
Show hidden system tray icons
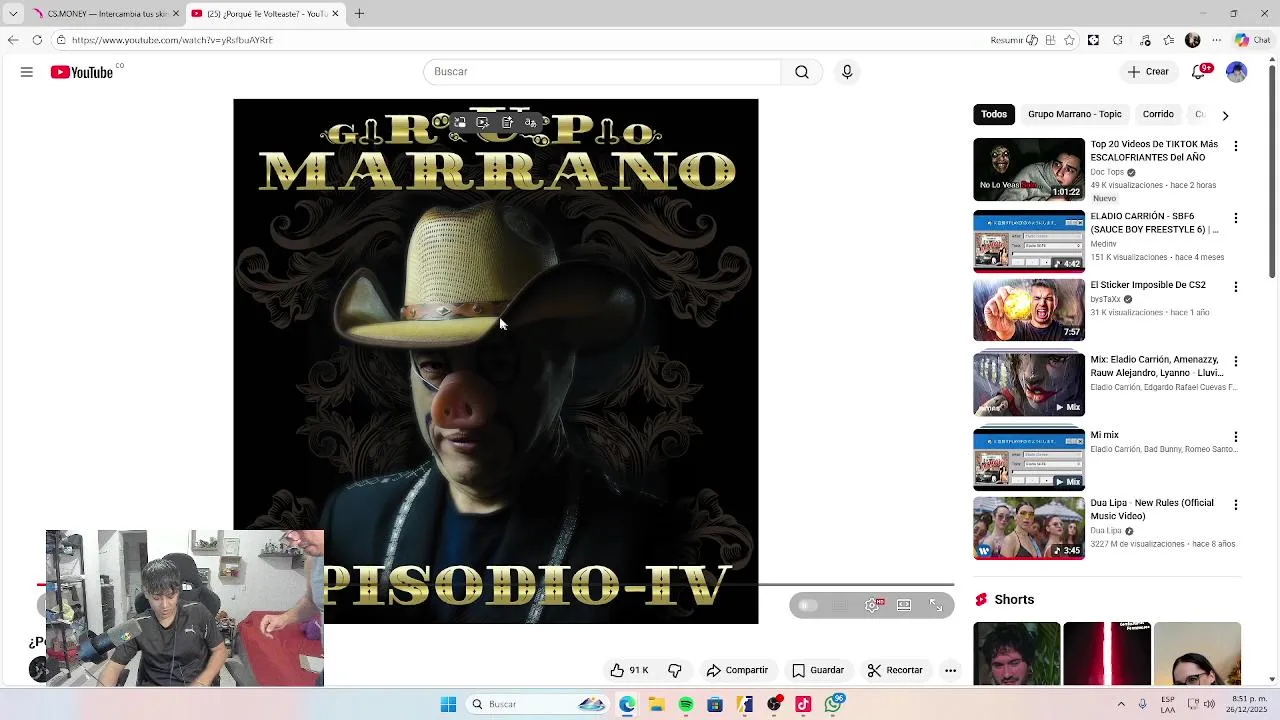coord(1121,705)
